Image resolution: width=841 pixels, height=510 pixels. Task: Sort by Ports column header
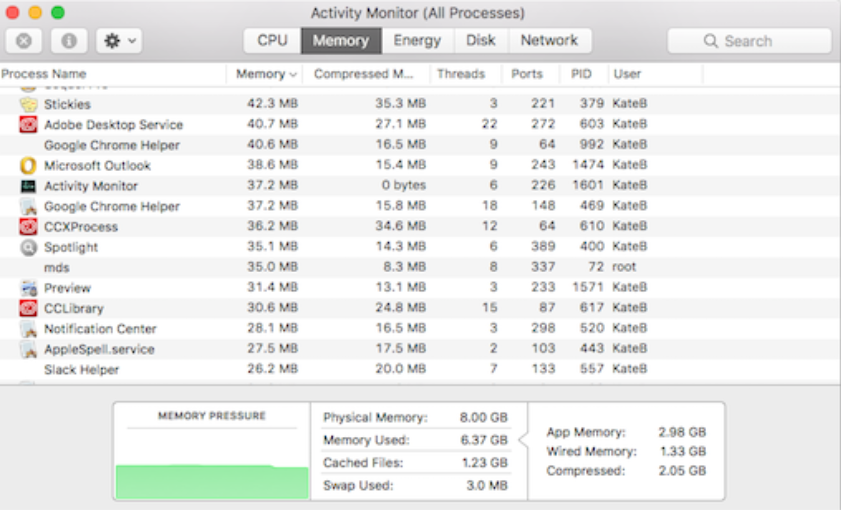click(x=527, y=74)
